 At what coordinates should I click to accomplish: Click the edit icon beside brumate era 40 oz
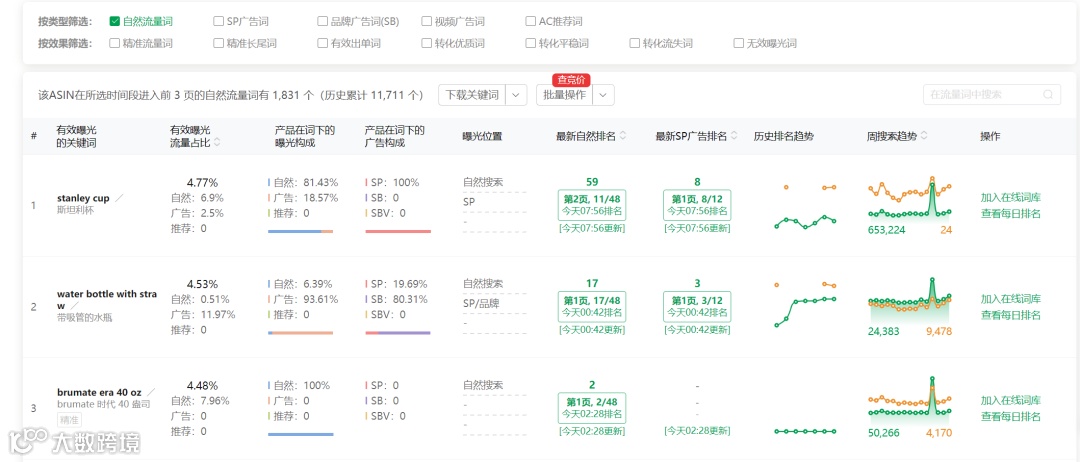tap(151, 392)
